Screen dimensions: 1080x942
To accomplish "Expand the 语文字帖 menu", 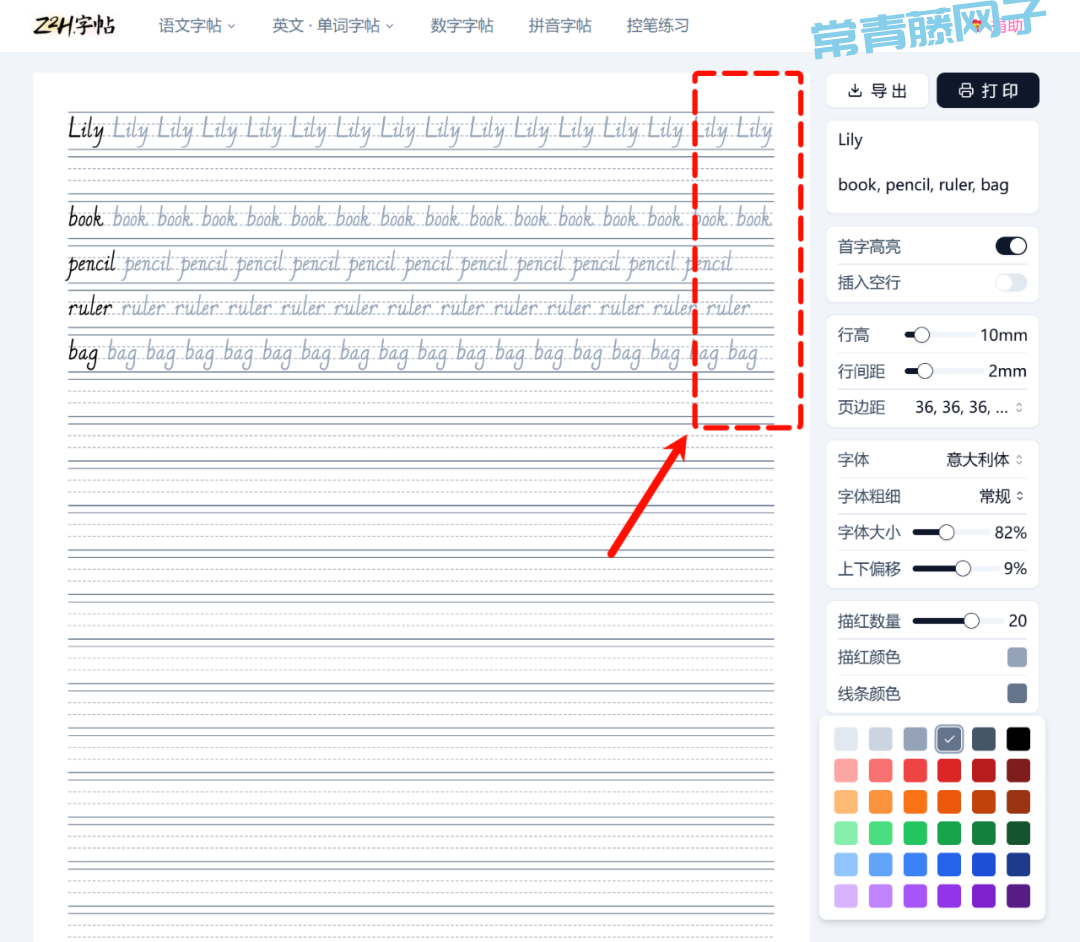I will tap(197, 26).
